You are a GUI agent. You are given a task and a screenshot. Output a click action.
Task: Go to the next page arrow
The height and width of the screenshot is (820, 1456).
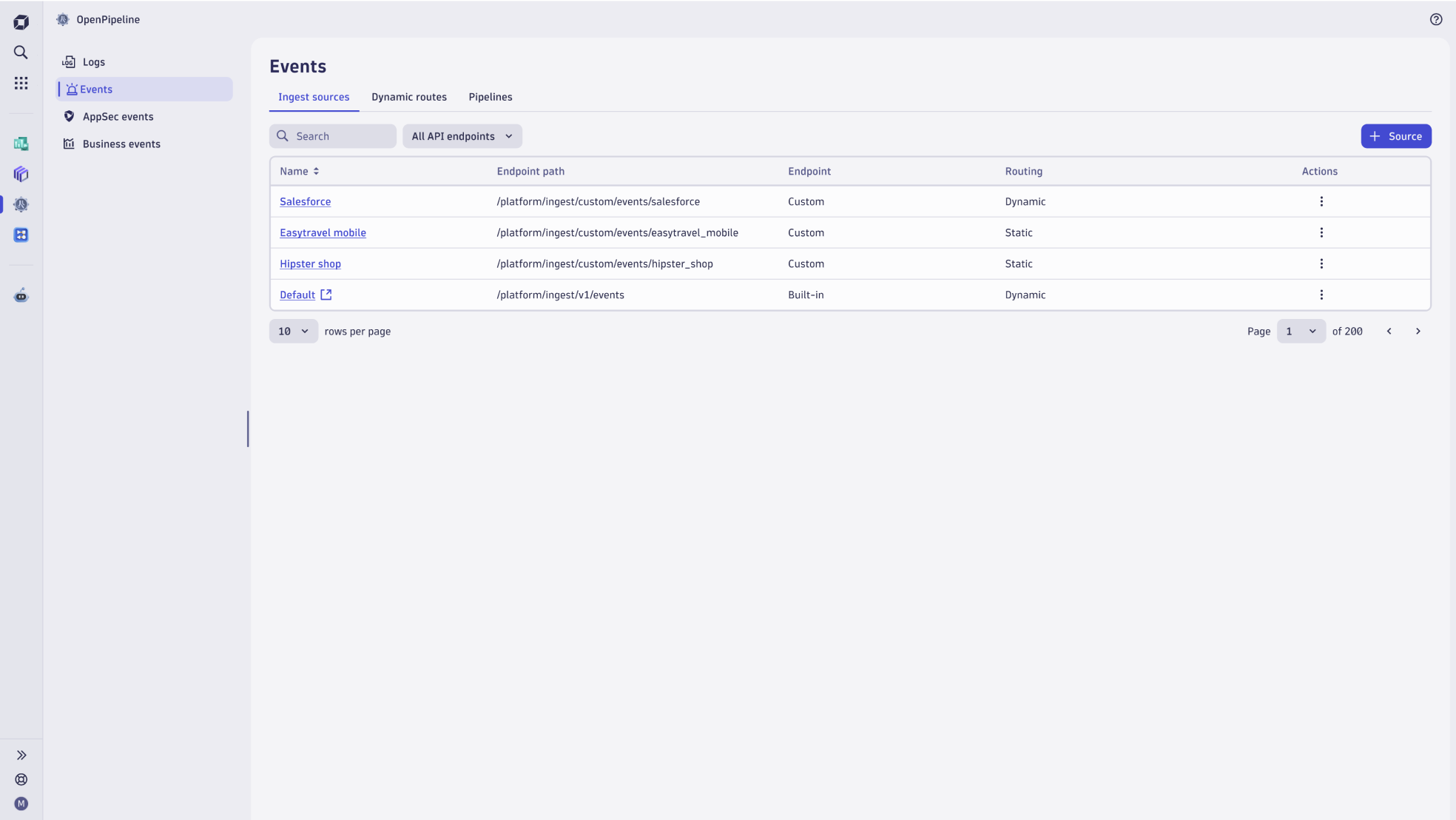click(1418, 332)
